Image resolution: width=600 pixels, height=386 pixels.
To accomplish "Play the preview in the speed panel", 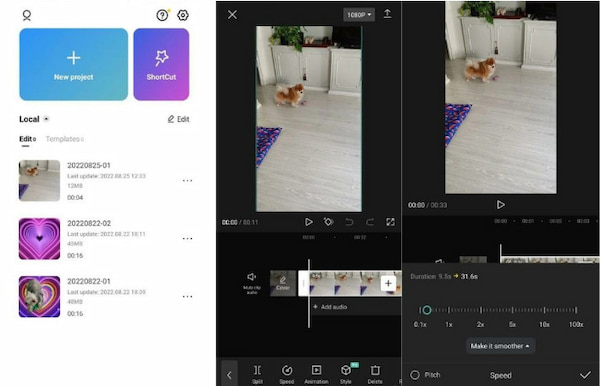I will pyautogui.click(x=501, y=205).
